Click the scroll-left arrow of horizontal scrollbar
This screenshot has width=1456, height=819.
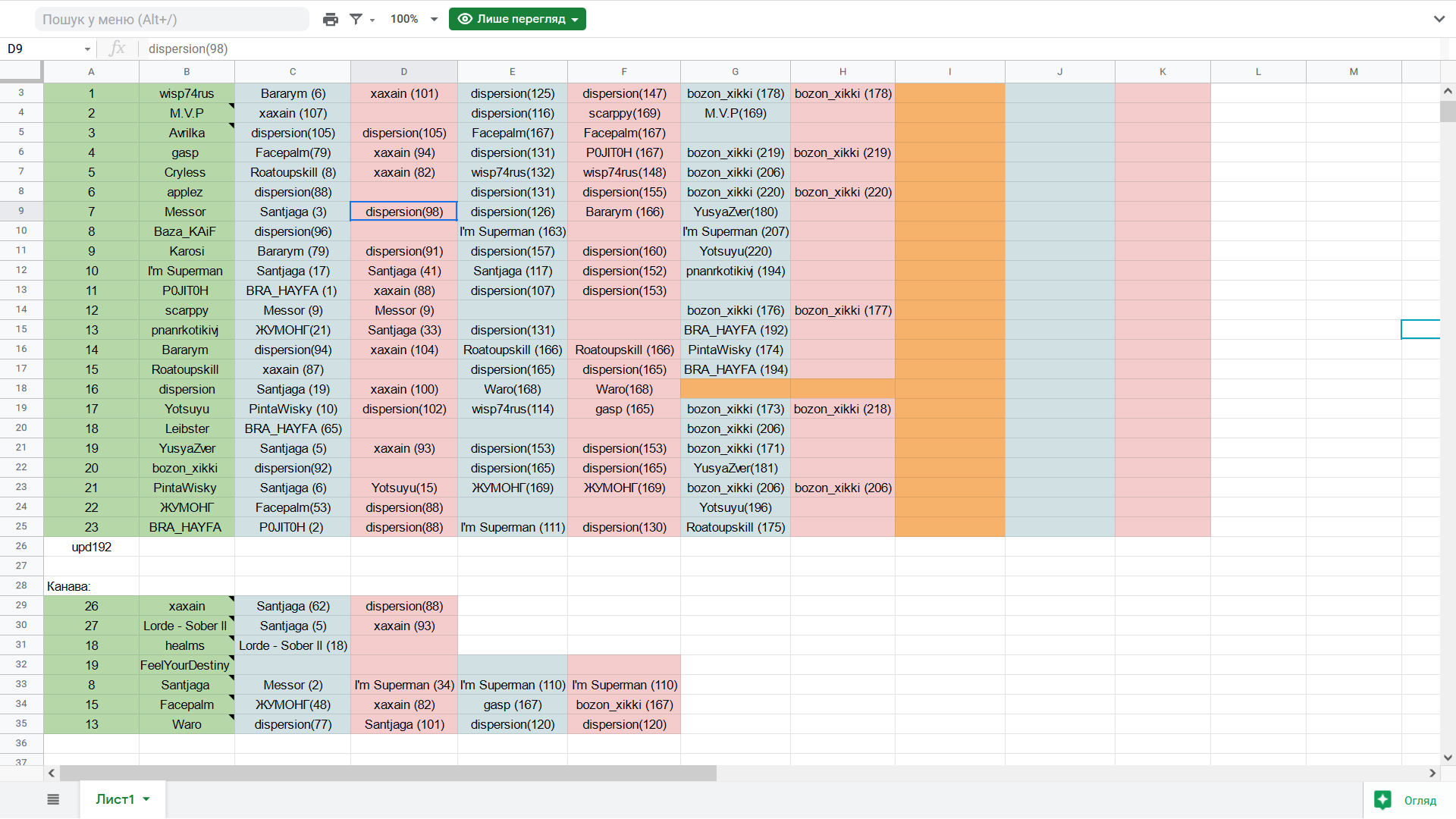click(52, 773)
